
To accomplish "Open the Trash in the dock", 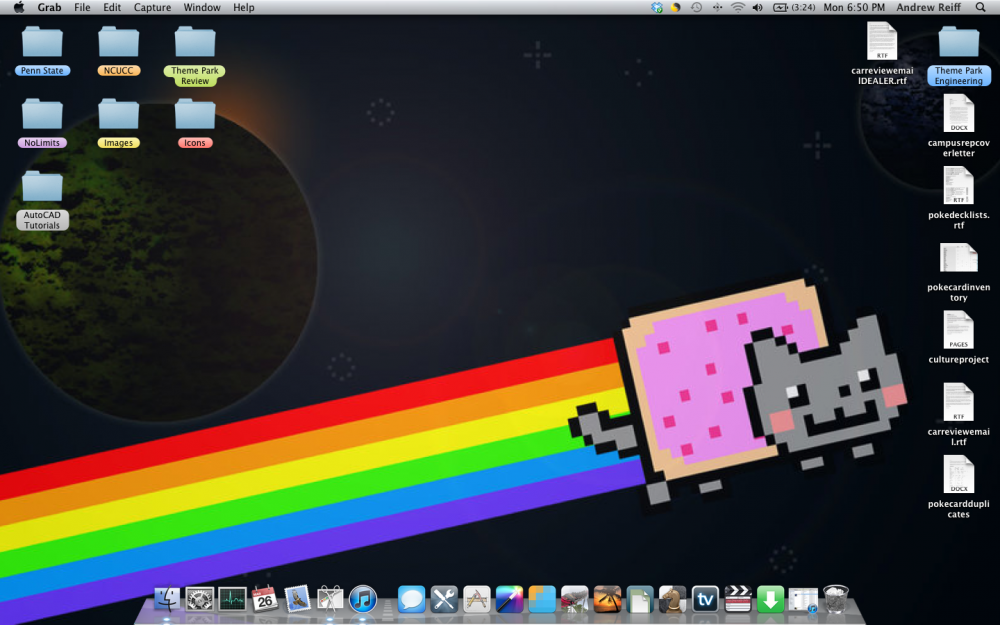I will [836, 599].
